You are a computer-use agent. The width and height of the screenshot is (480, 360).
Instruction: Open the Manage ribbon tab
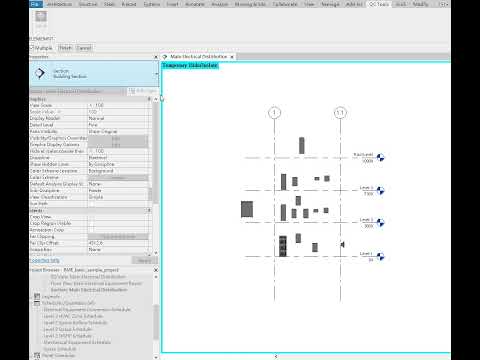coord(330,4)
